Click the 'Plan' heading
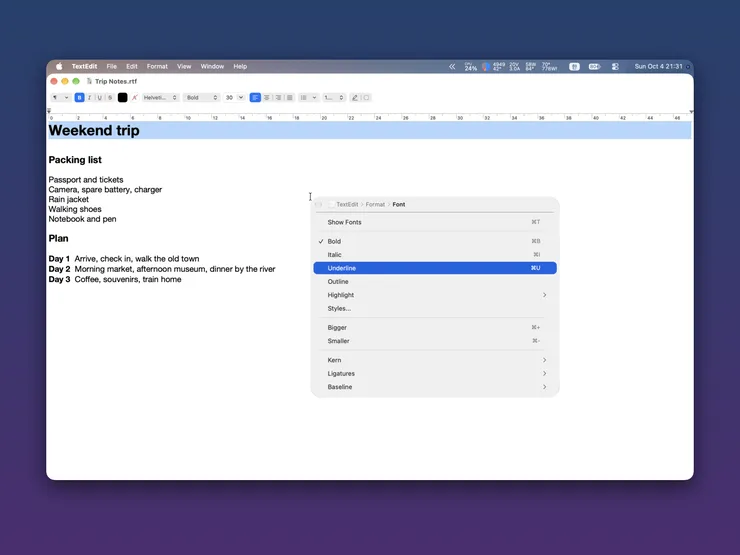 (x=59, y=238)
